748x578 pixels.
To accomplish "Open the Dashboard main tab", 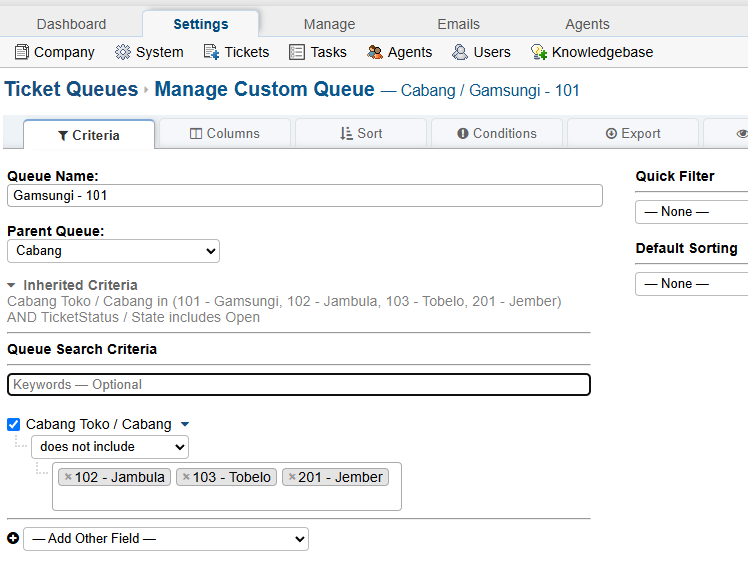I will point(71,24).
